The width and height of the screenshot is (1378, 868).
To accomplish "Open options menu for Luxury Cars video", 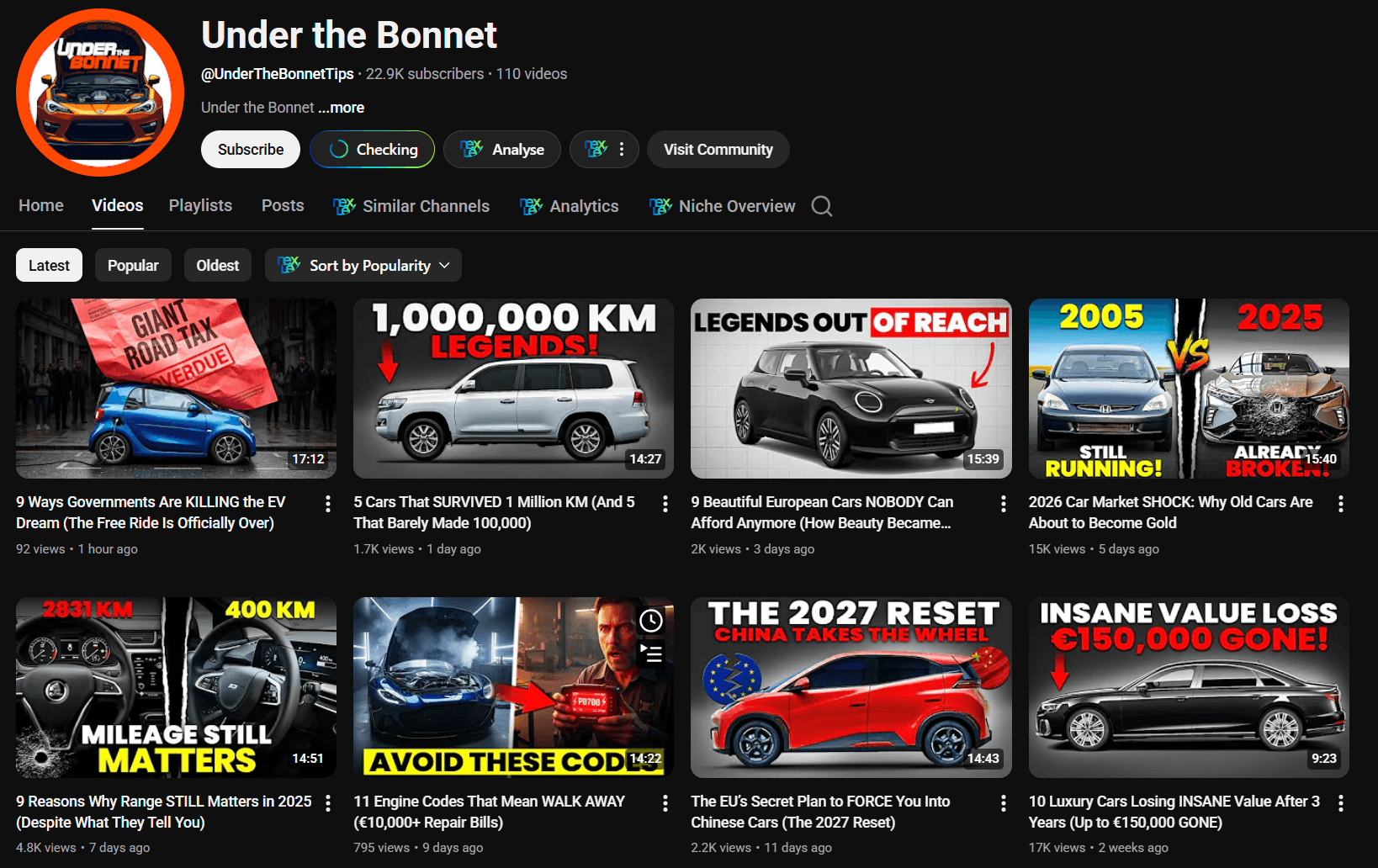I will 1340,803.
